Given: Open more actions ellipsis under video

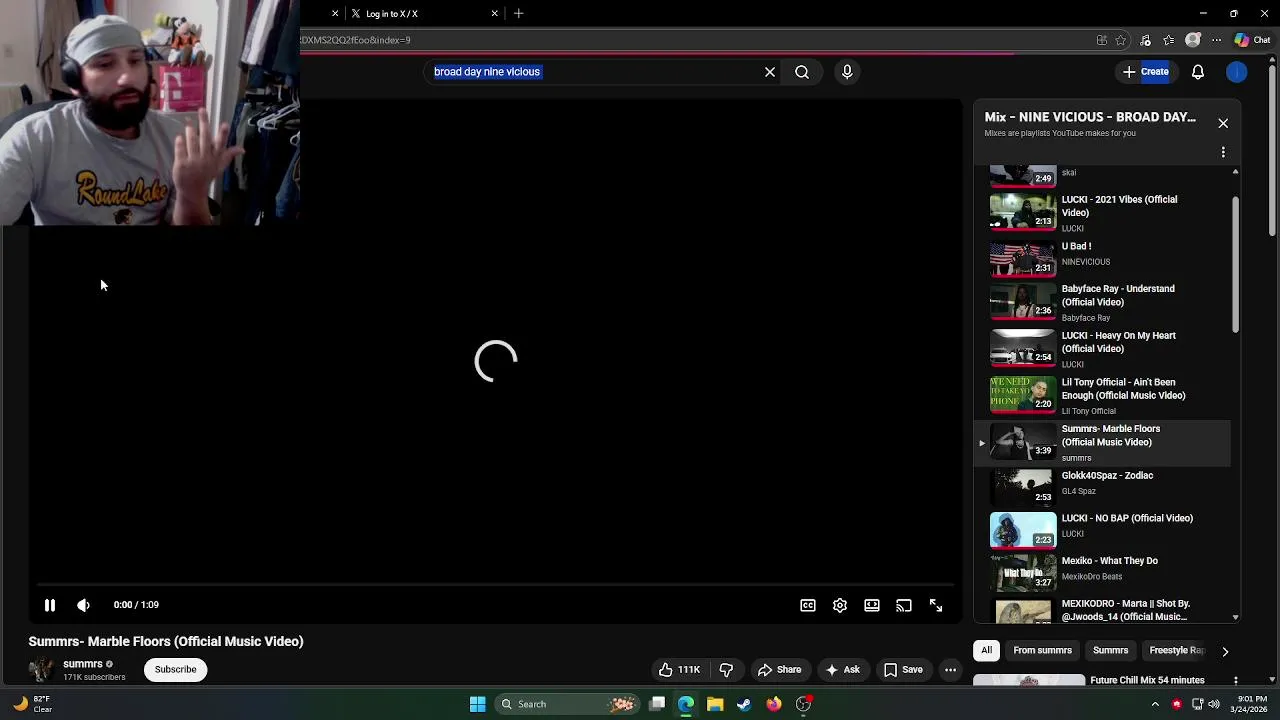Looking at the screenshot, I should pos(951,670).
